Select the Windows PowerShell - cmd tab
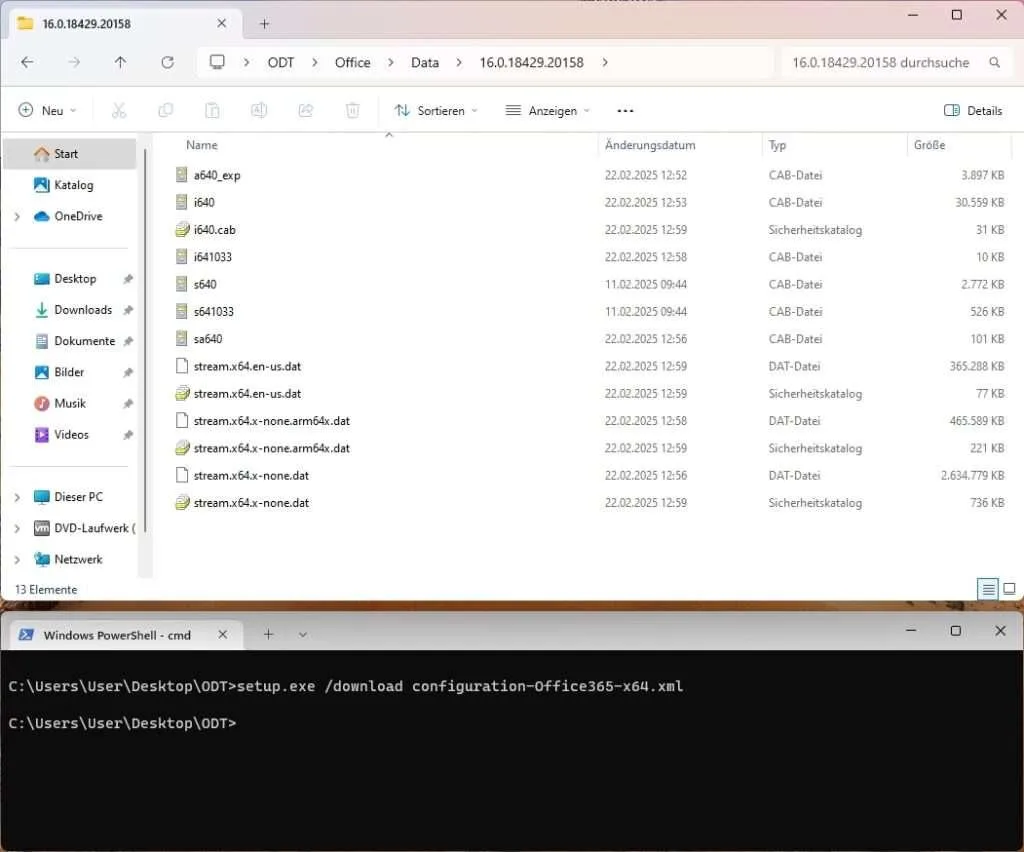The height and width of the screenshot is (852, 1024). coord(118,634)
